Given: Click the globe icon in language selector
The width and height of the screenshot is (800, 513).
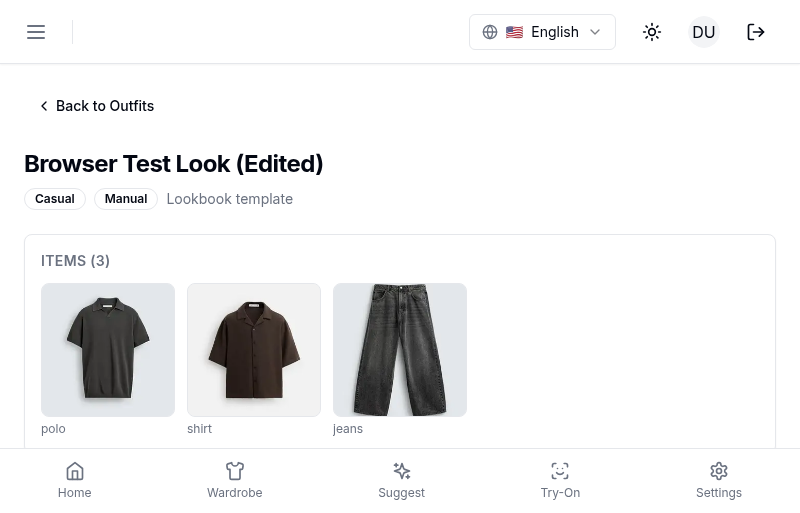Looking at the screenshot, I should [490, 32].
